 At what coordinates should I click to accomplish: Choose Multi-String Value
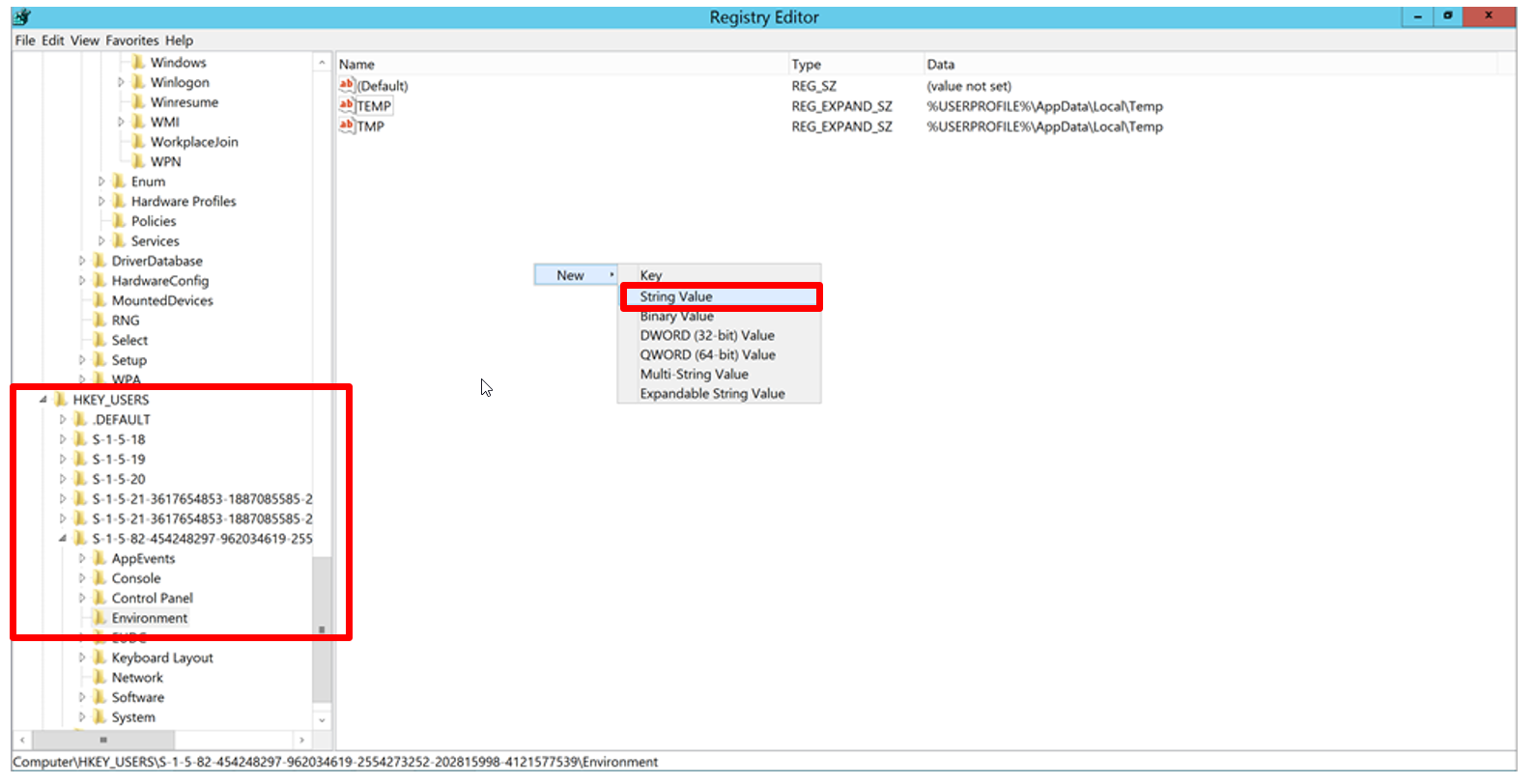720,374
